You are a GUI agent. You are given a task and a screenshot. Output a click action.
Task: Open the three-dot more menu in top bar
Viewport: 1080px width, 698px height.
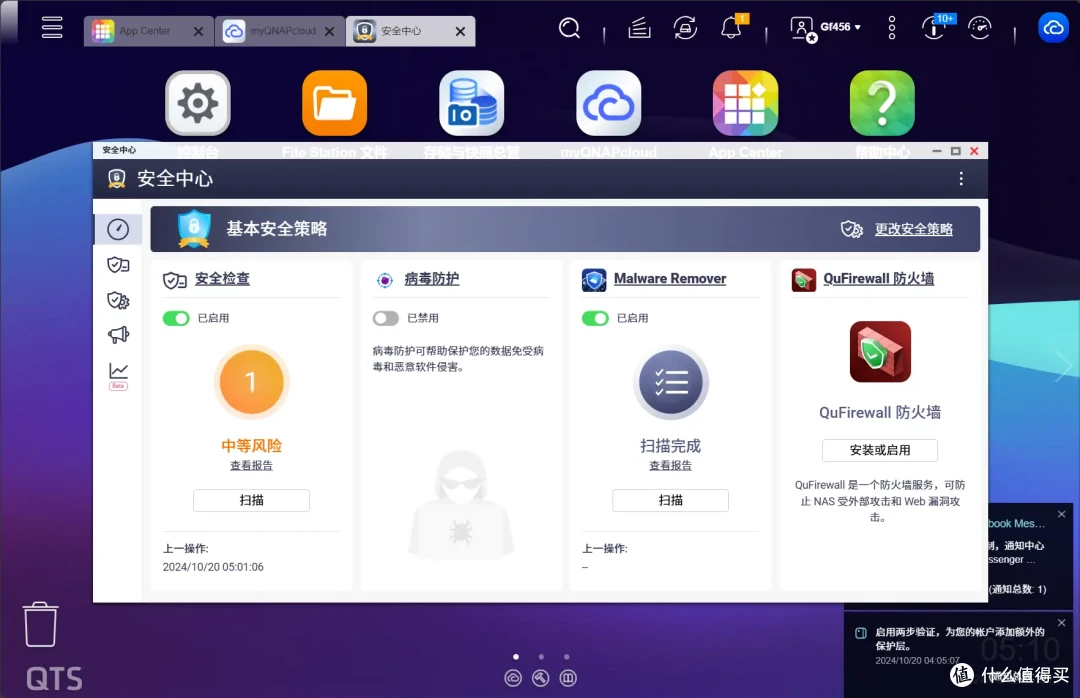tap(892, 28)
